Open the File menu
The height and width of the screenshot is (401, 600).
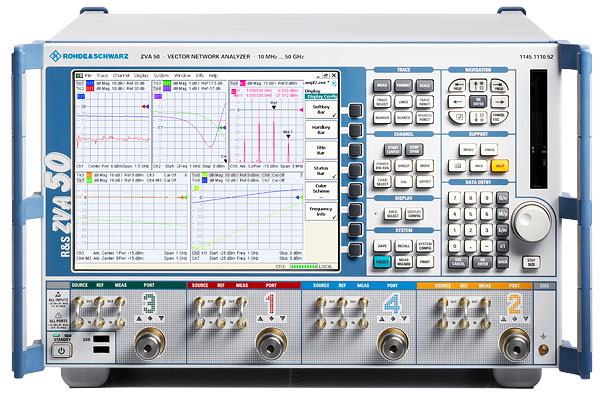88,75
